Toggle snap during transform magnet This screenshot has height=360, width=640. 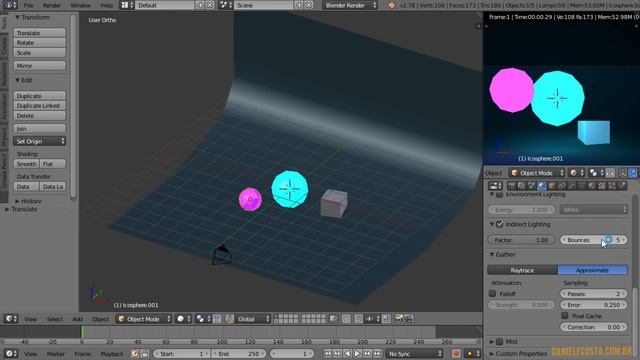tap(359, 319)
